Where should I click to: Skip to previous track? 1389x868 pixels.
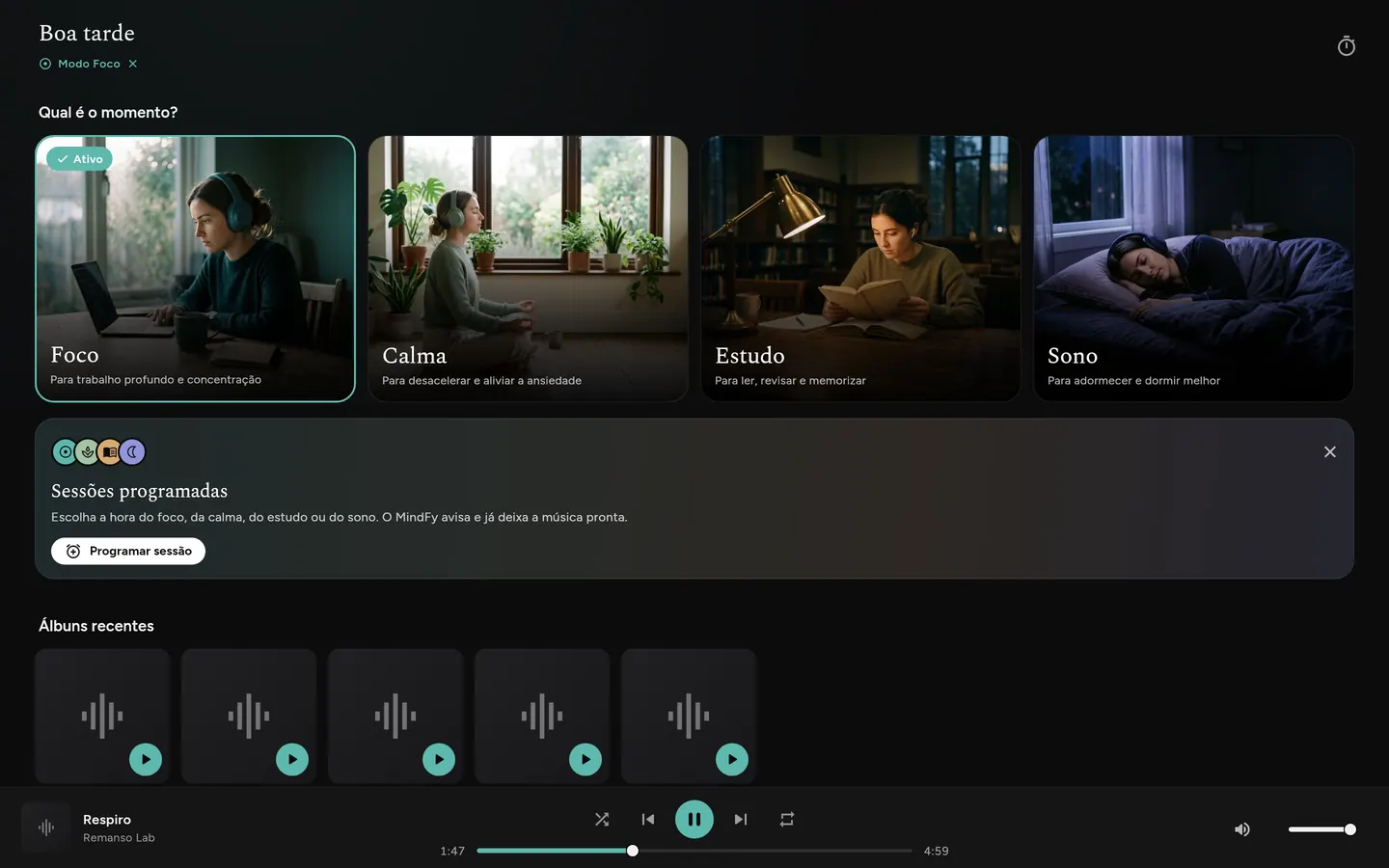[x=648, y=819]
